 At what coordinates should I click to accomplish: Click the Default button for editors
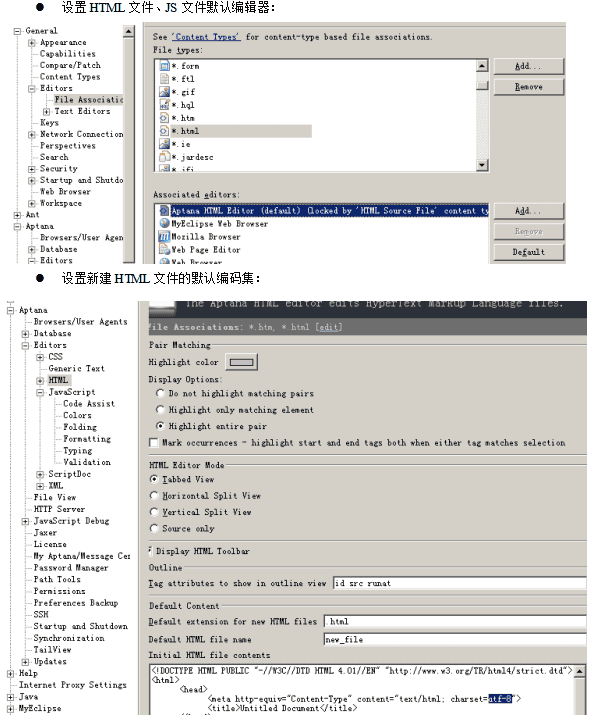coord(529,252)
